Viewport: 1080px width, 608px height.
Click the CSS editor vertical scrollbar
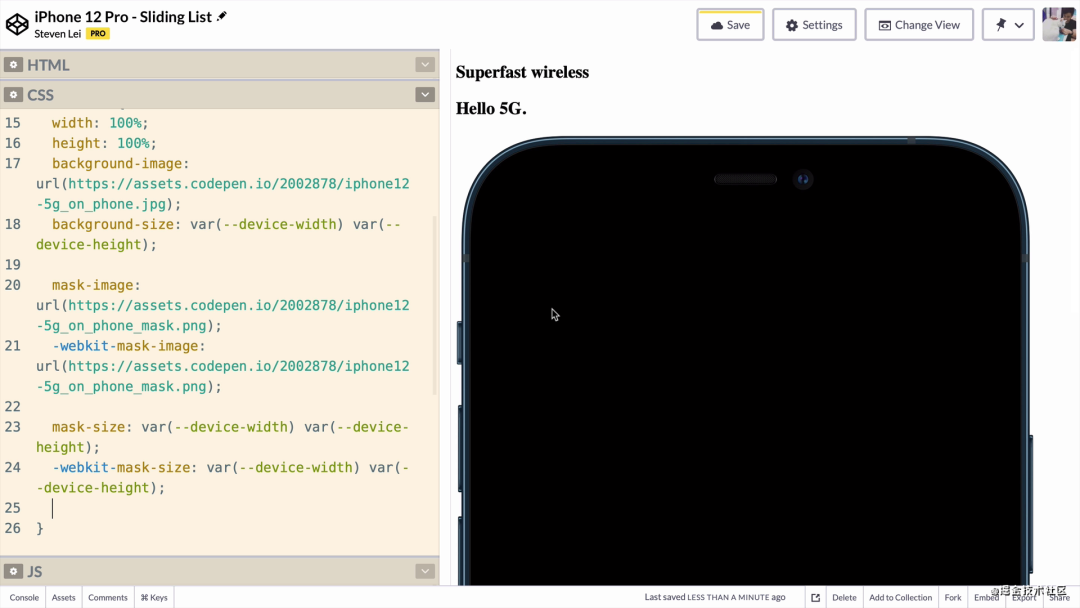(435, 305)
